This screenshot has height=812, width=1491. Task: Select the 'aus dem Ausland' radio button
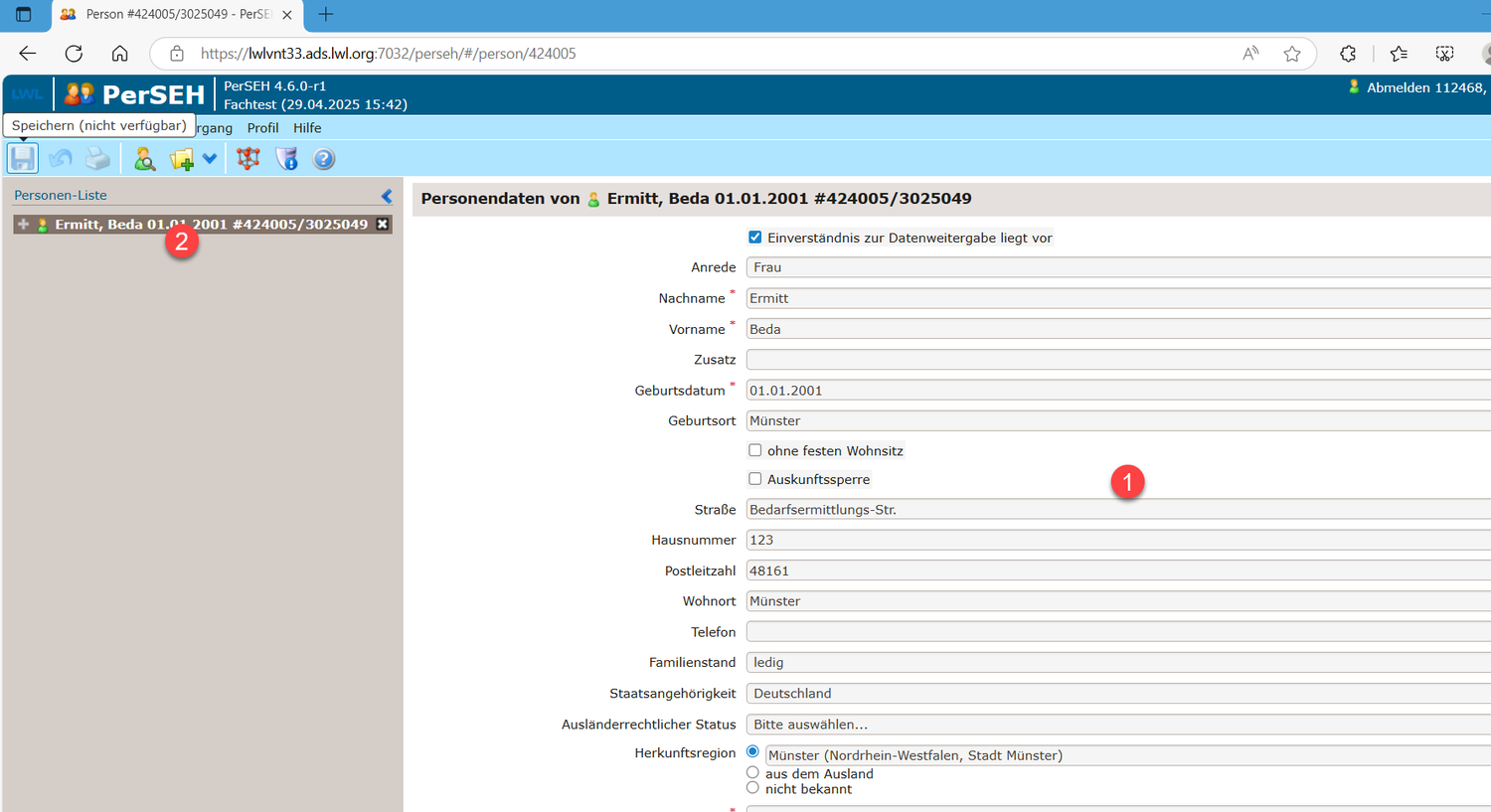coord(752,772)
